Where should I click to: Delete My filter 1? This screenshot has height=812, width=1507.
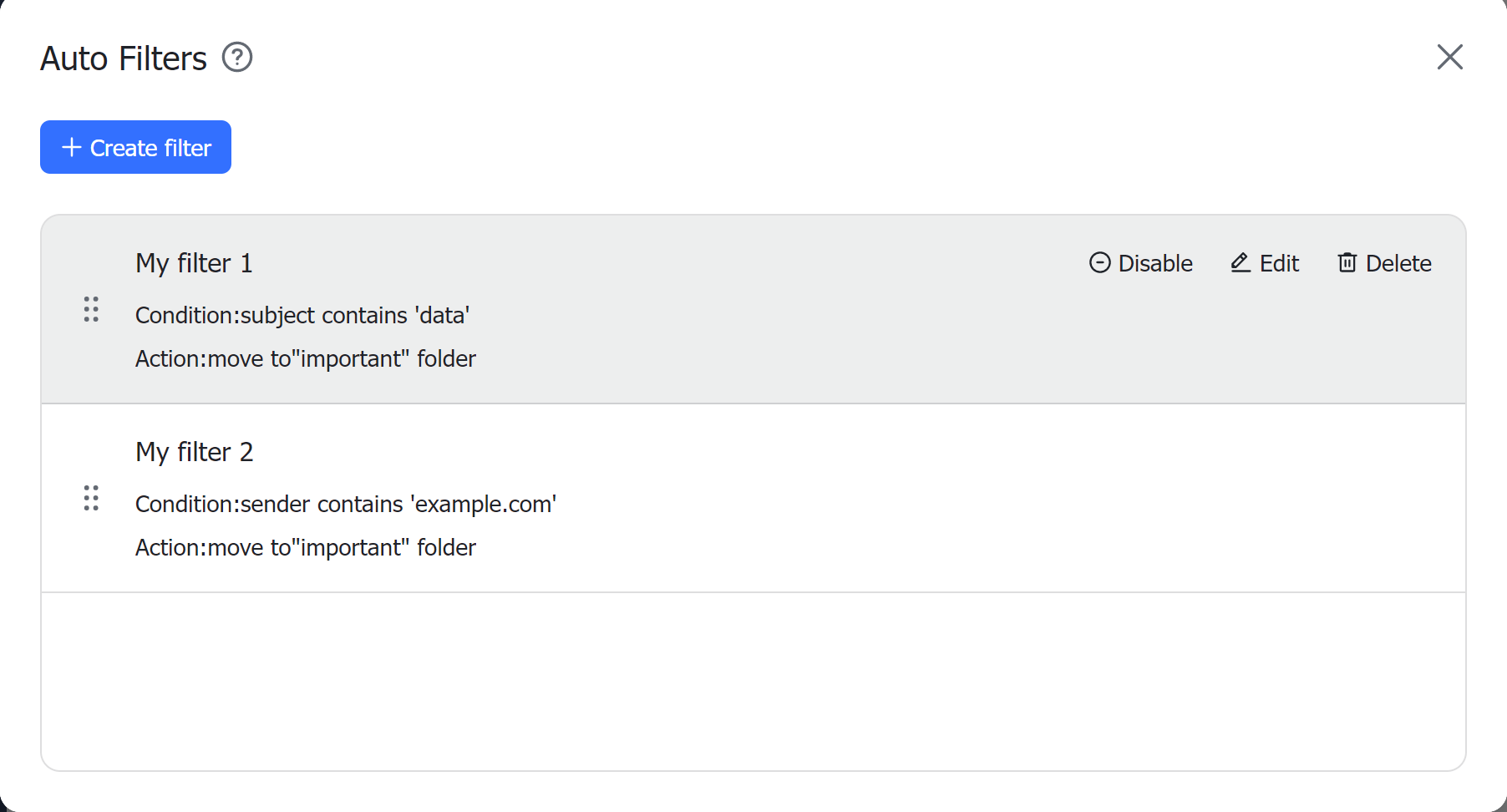pos(1383,262)
